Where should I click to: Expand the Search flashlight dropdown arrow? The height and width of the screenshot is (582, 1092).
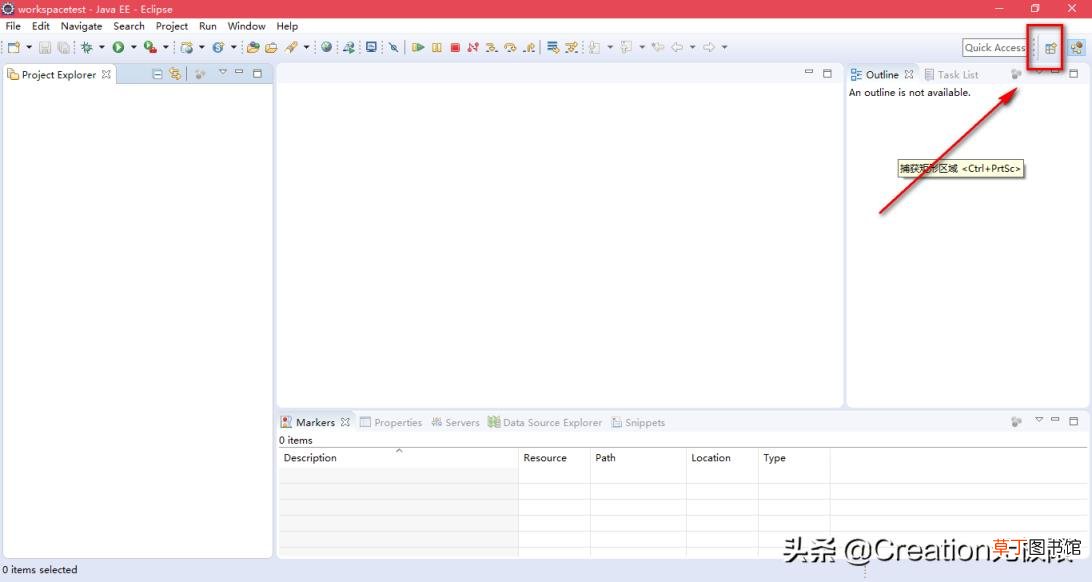(306, 47)
